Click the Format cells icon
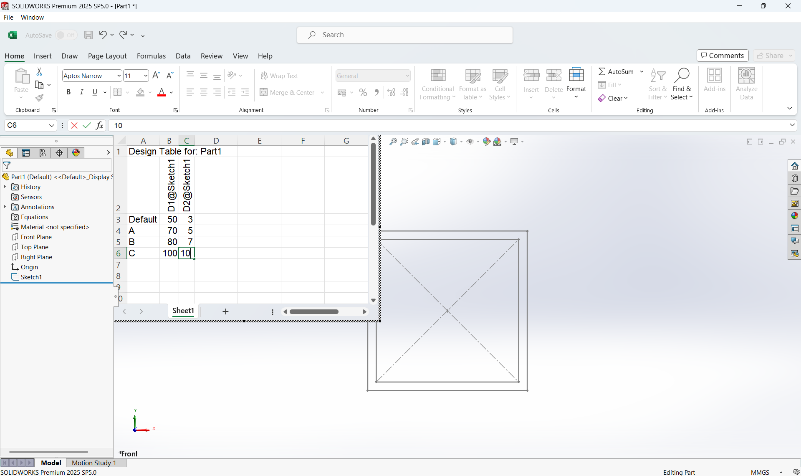This screenshot has width=801, height=476. [x=576, y=76]
